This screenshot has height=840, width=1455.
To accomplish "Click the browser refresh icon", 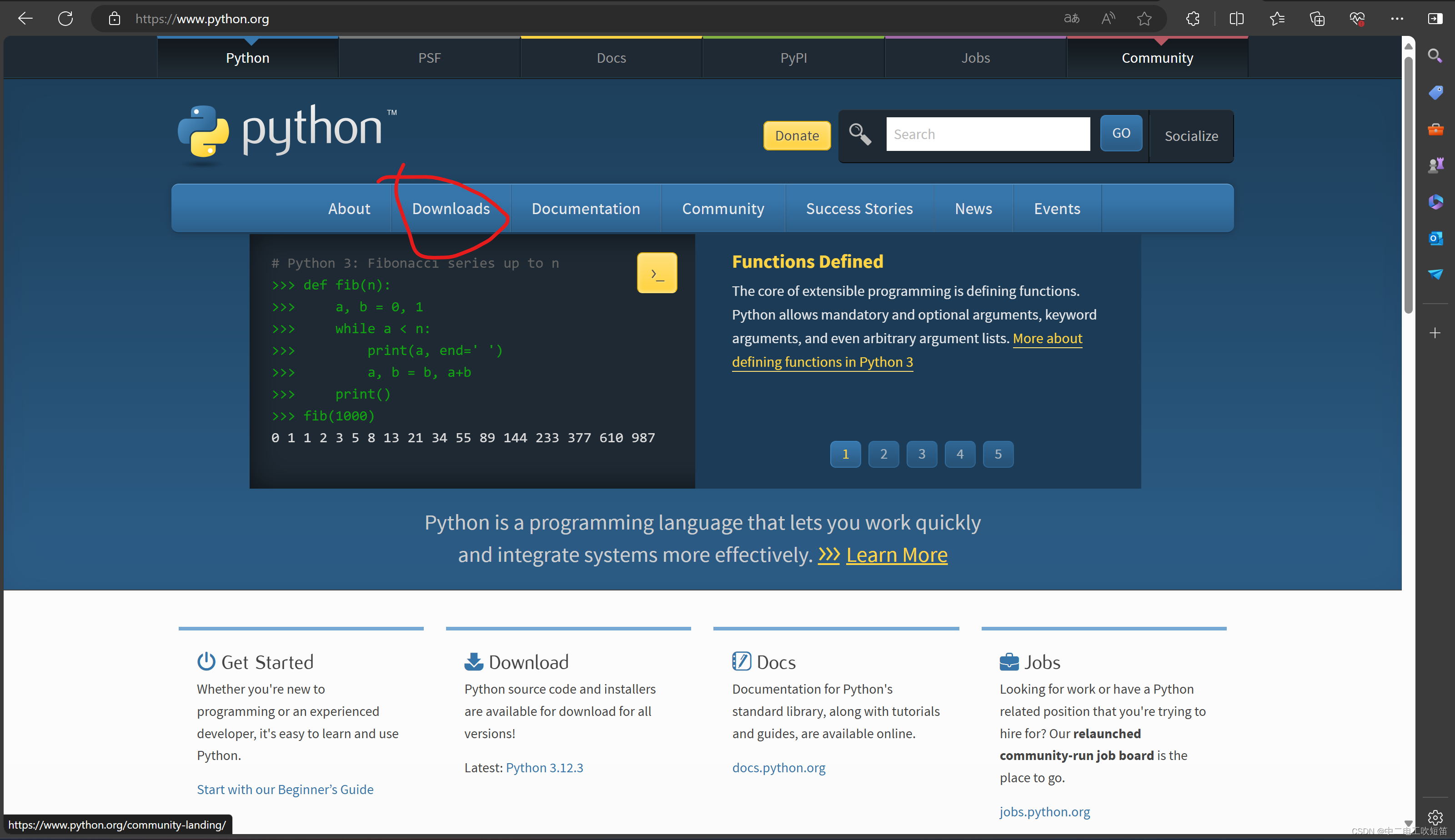I will coord(66,19).
